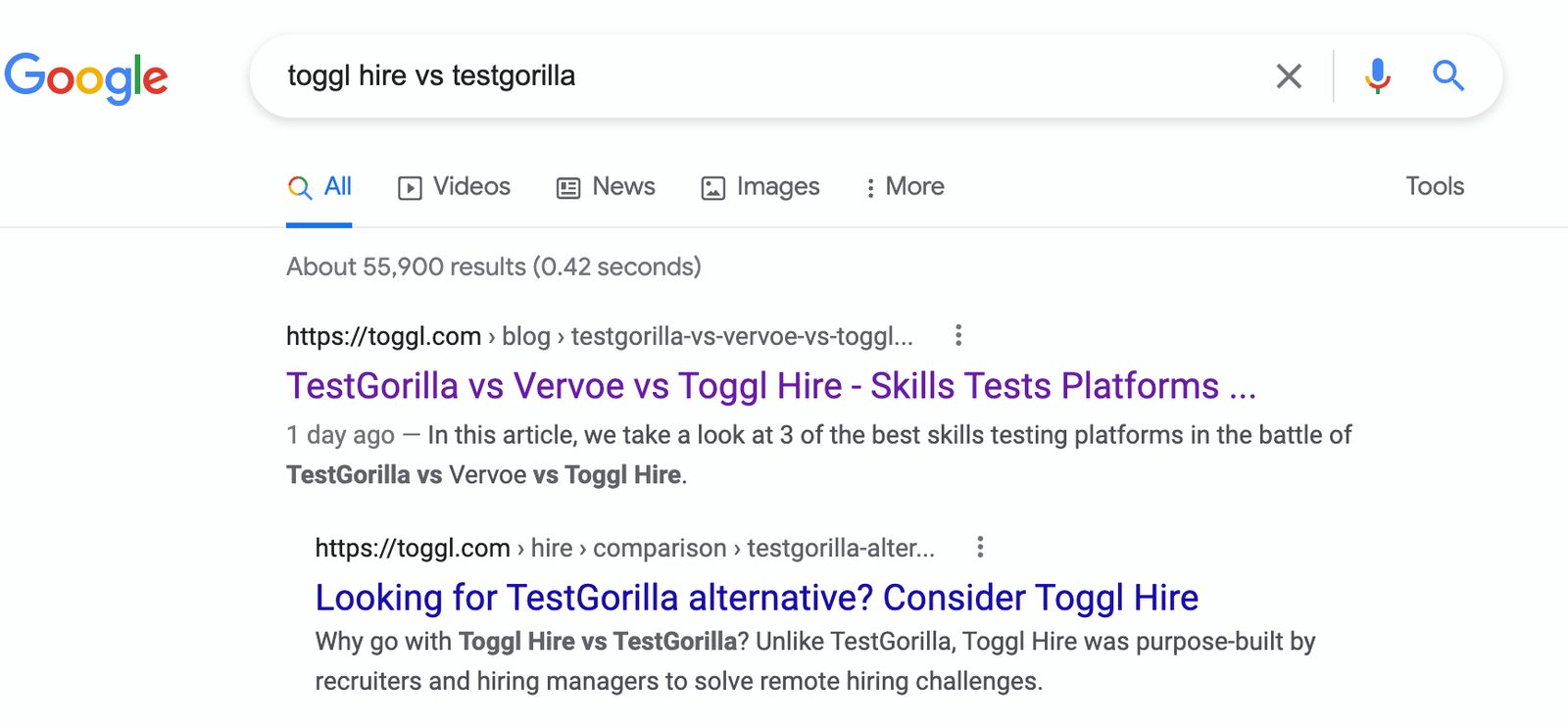Submit search using magnifying glass icon

pos(1447,75)
